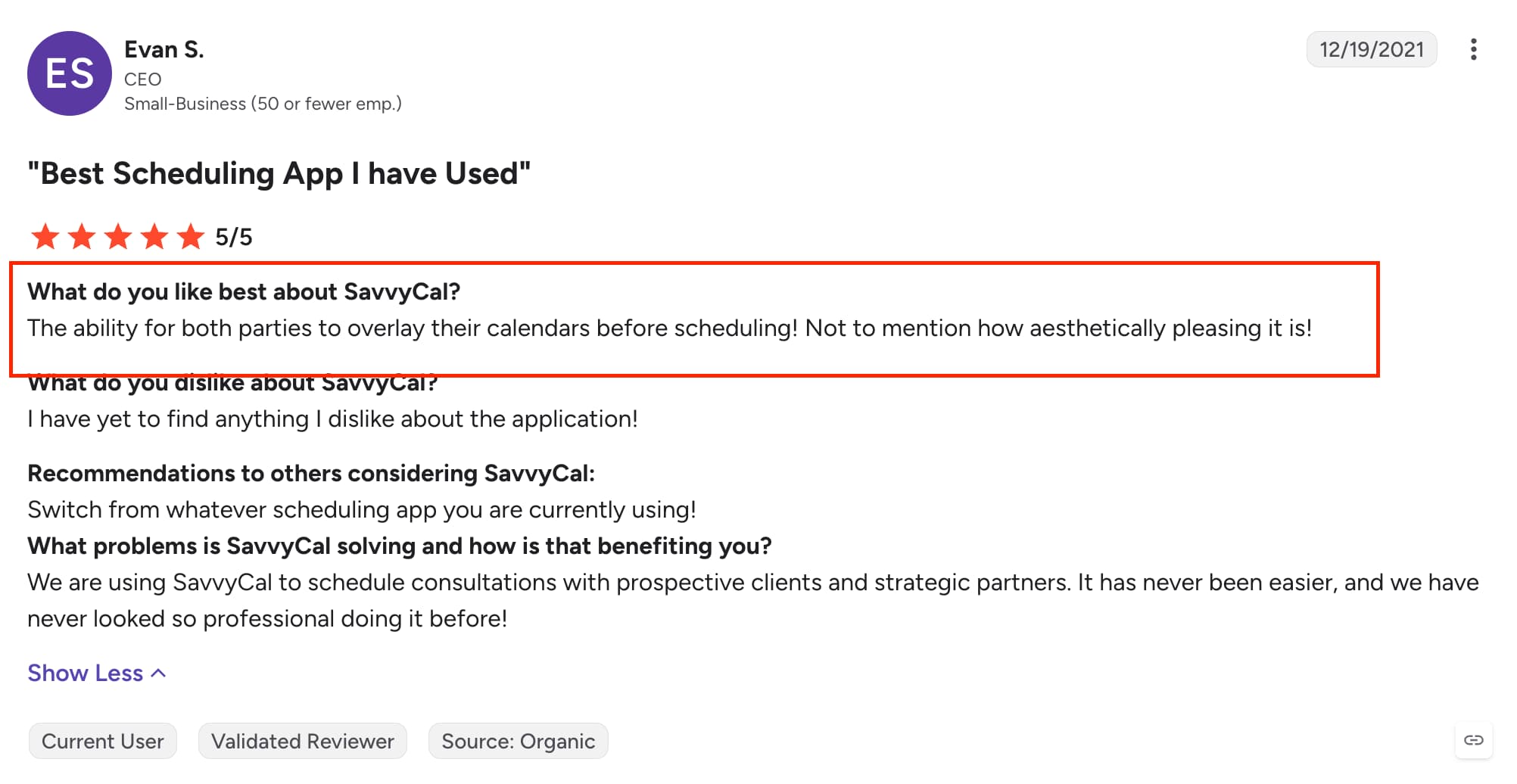Click the "What do you like best" heading
This screenshot has height=784, width=1517.
pos(244,291)
